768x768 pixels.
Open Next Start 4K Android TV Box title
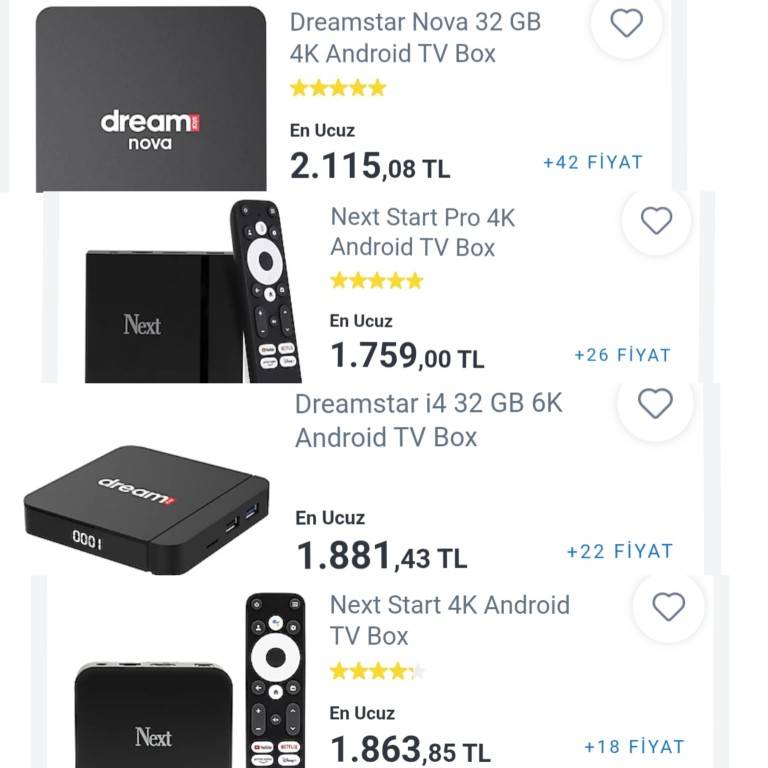pos(449,620)
